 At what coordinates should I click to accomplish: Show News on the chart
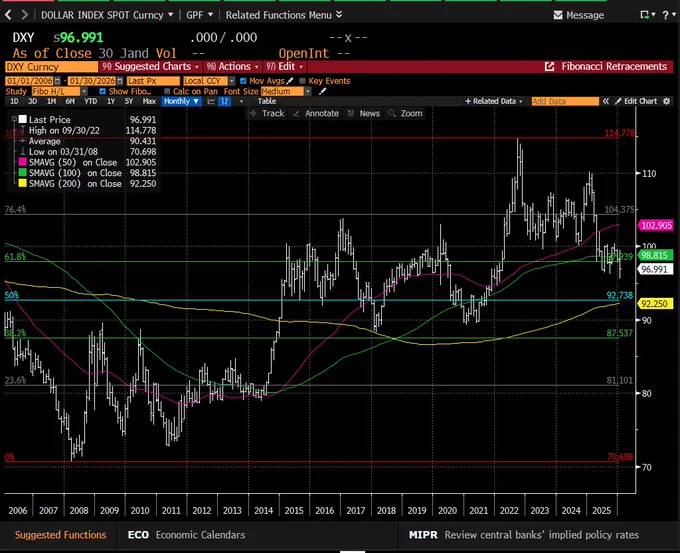pyautogui.click(x=364, y=113)
